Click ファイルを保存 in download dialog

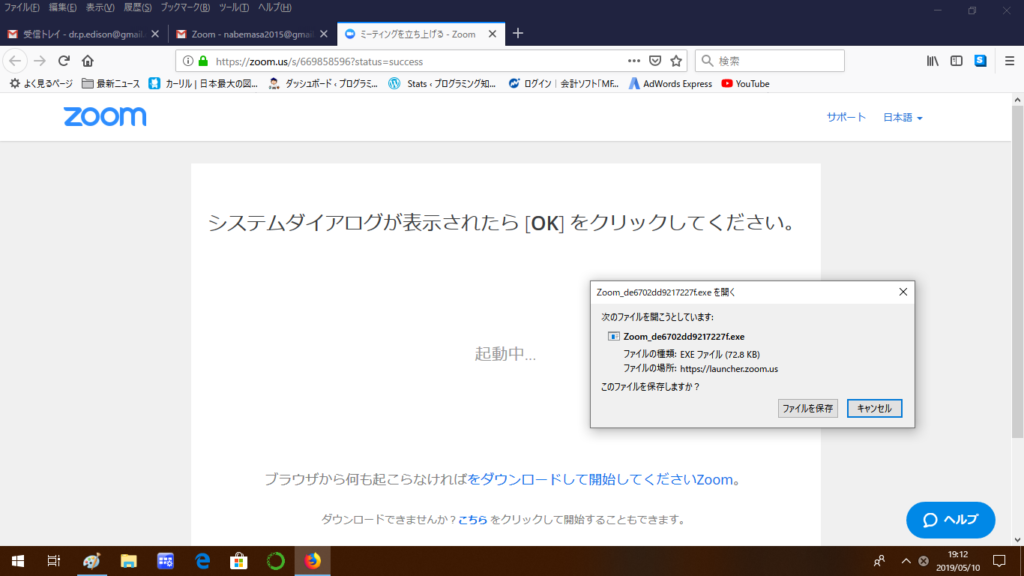[x=808, y=408]
